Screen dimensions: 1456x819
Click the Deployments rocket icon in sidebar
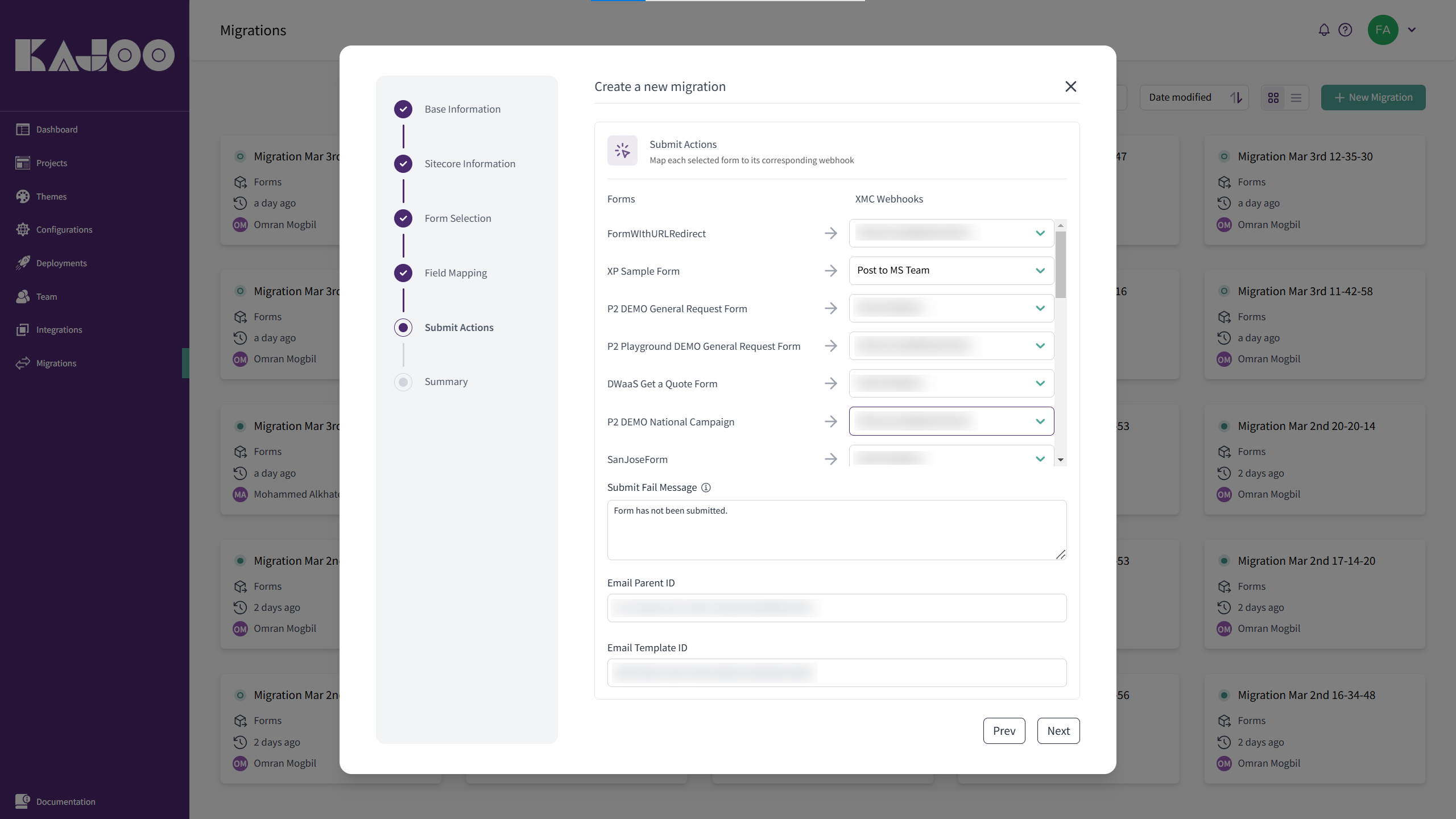(23, 263)
